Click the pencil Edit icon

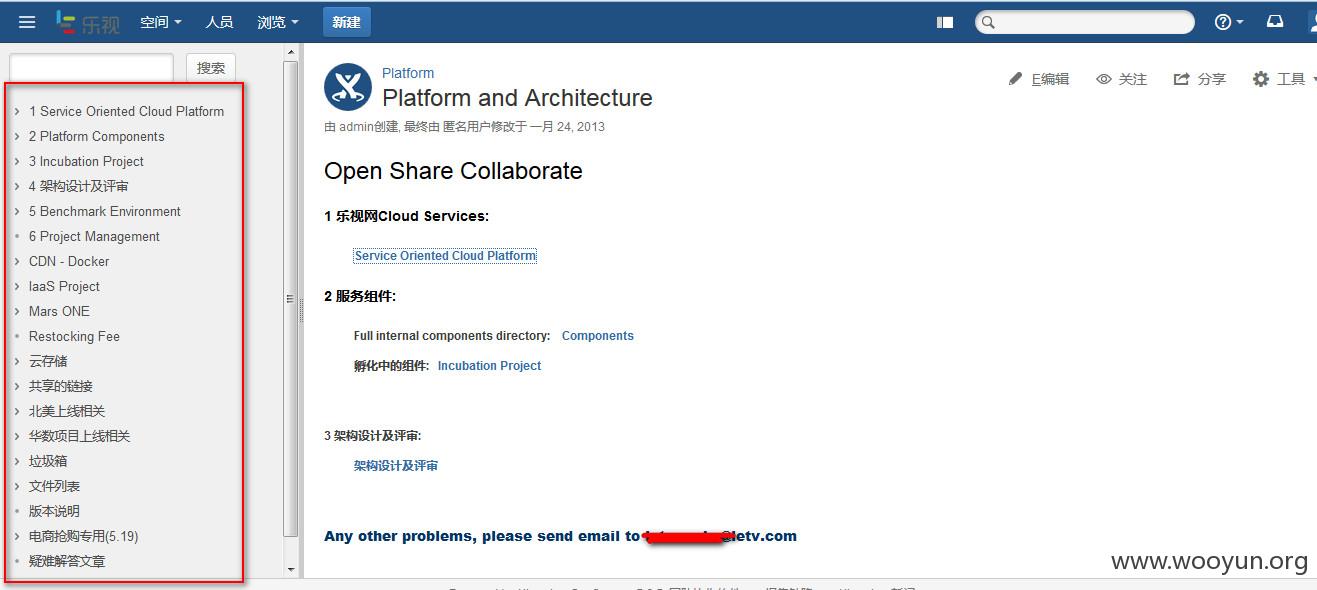(1016, 78)
